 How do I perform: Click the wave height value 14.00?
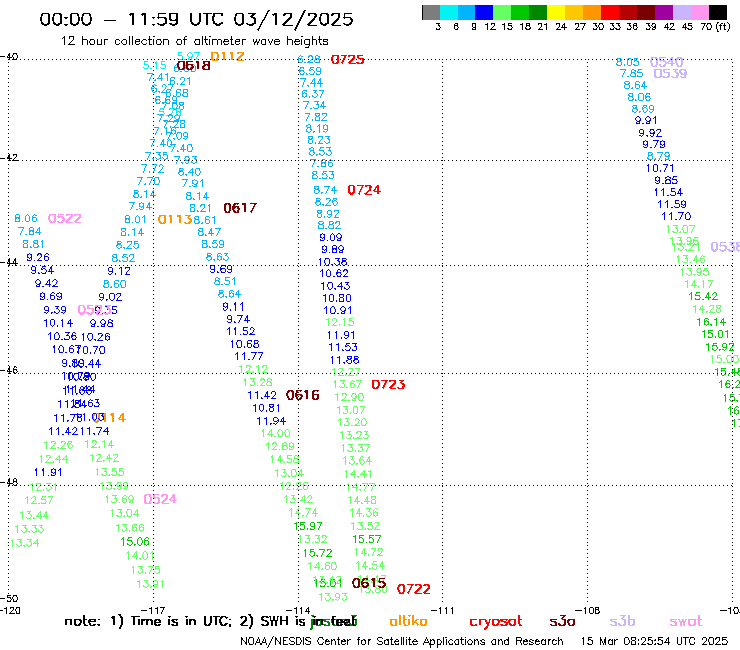276,433
